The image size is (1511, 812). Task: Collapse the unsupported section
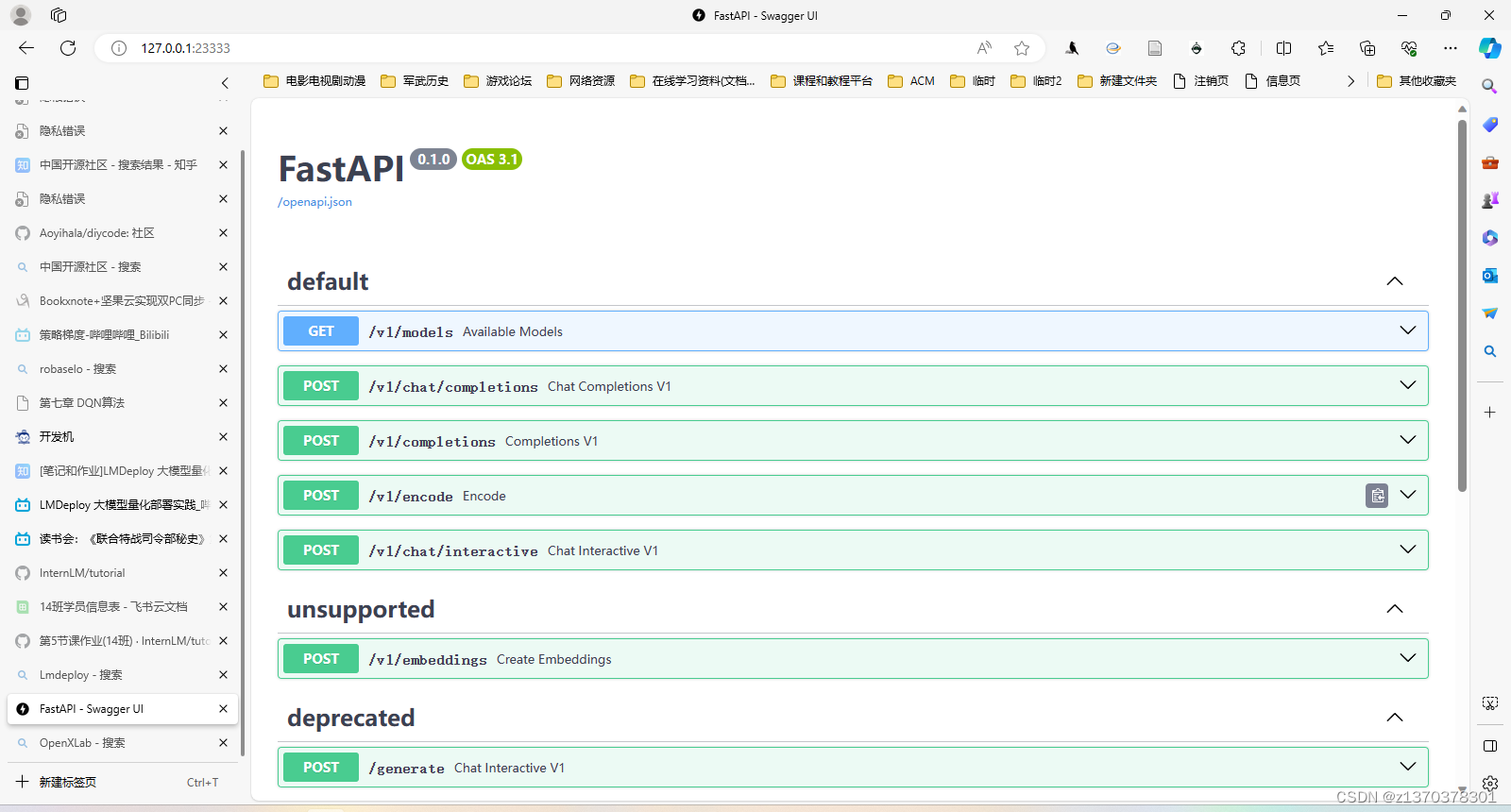pos(1395,609)
